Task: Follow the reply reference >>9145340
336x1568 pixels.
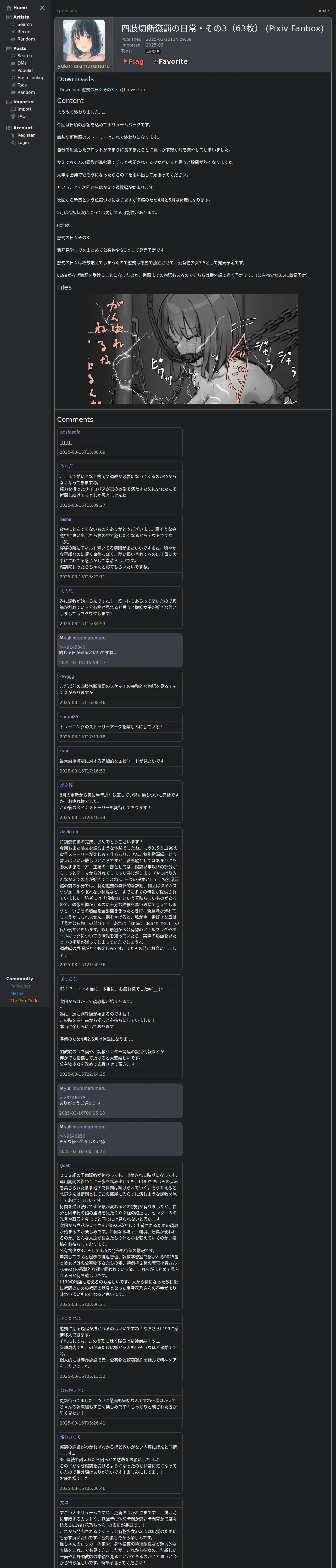Action: coord(72,647)
